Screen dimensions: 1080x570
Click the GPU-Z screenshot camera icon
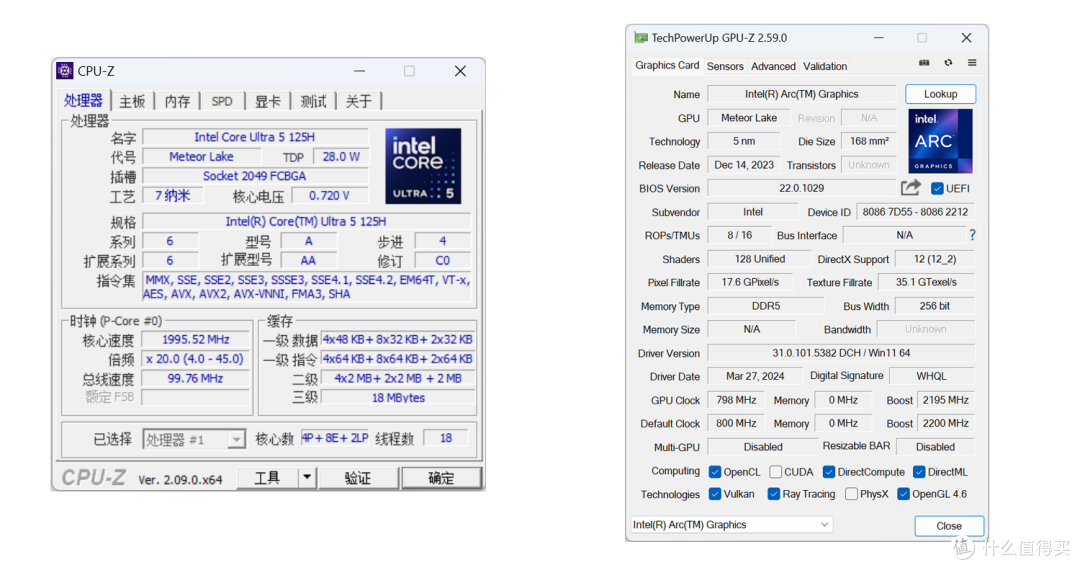coord(924,63)
